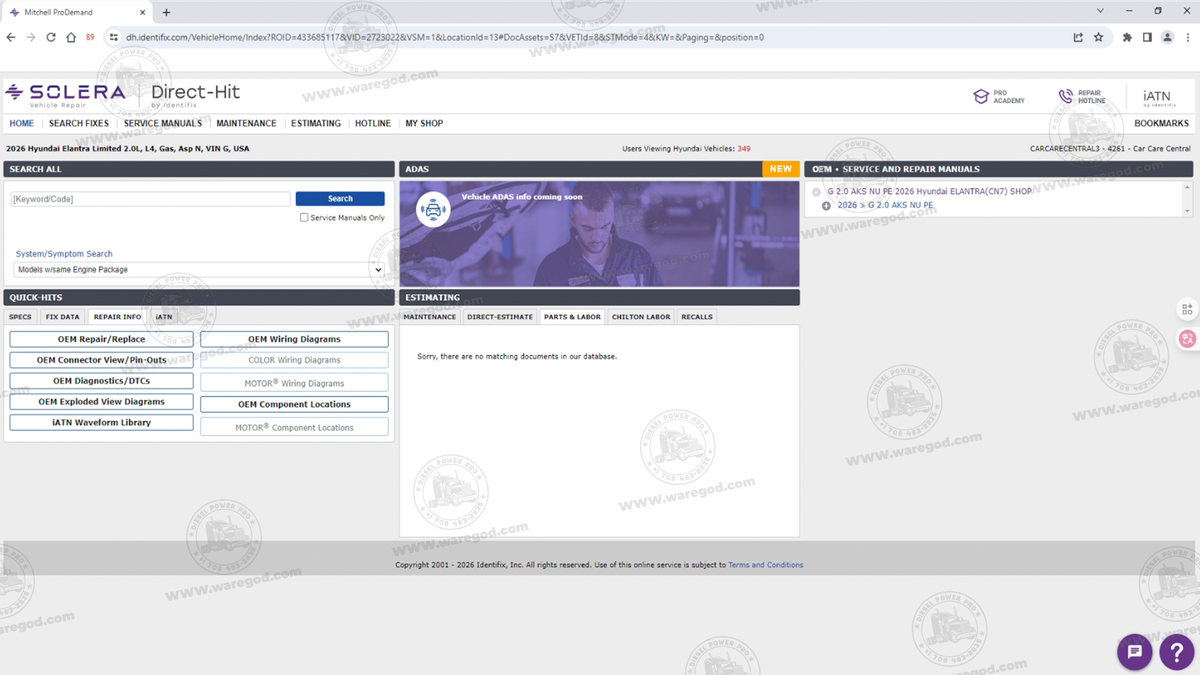Image resolution: width=1200 pixels, height=675 pixels.
Task: Switch to the FIX DATA tab
Action: (x=62, y=317)
